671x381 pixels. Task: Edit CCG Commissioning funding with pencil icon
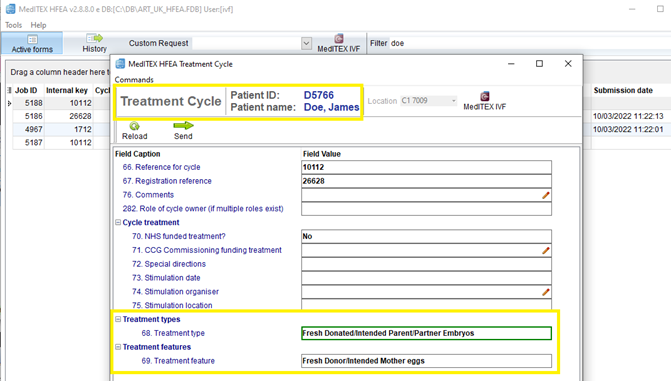click(x=546, y=250)
